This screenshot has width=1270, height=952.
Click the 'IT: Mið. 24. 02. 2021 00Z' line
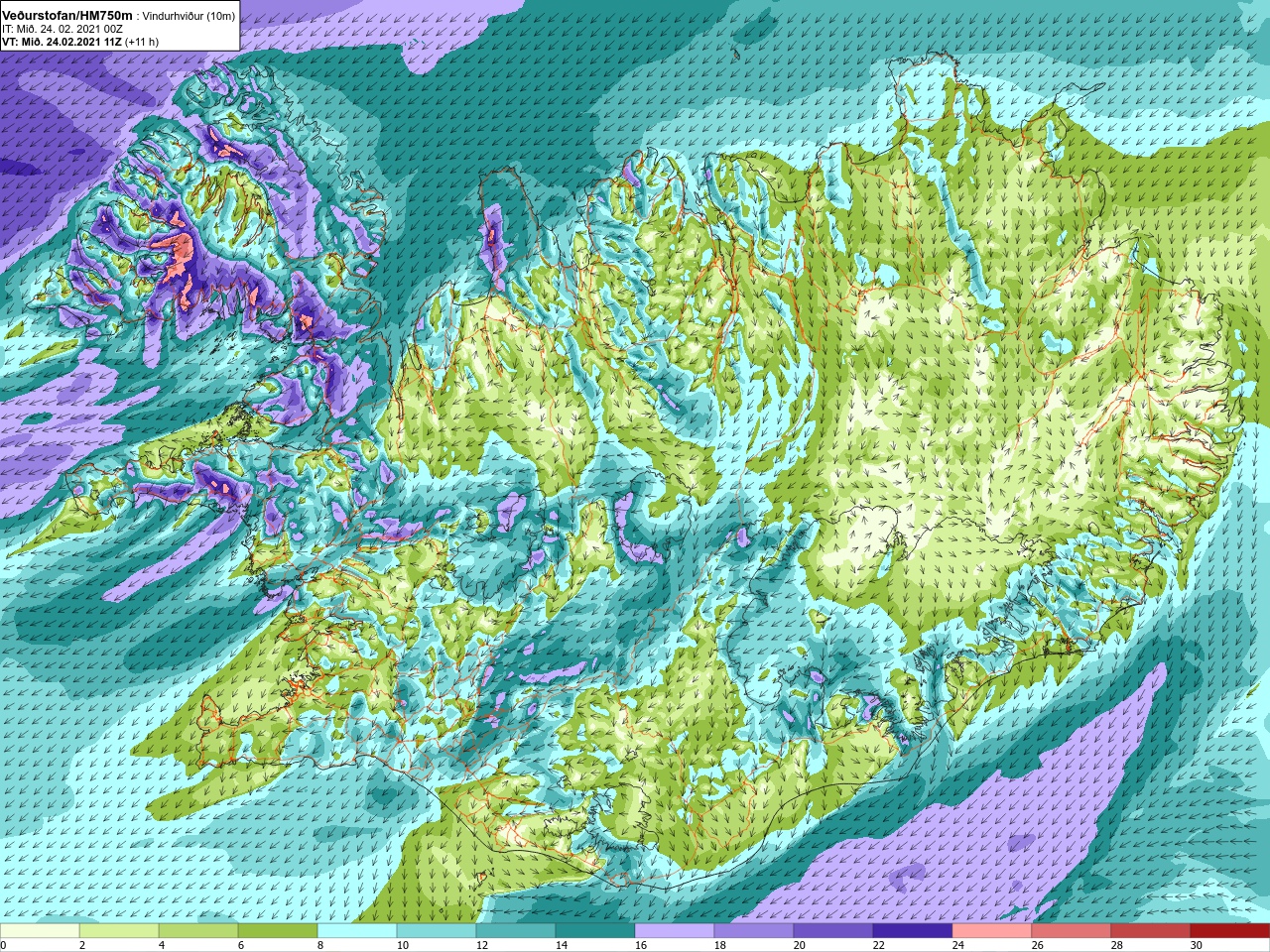point(62,30)
